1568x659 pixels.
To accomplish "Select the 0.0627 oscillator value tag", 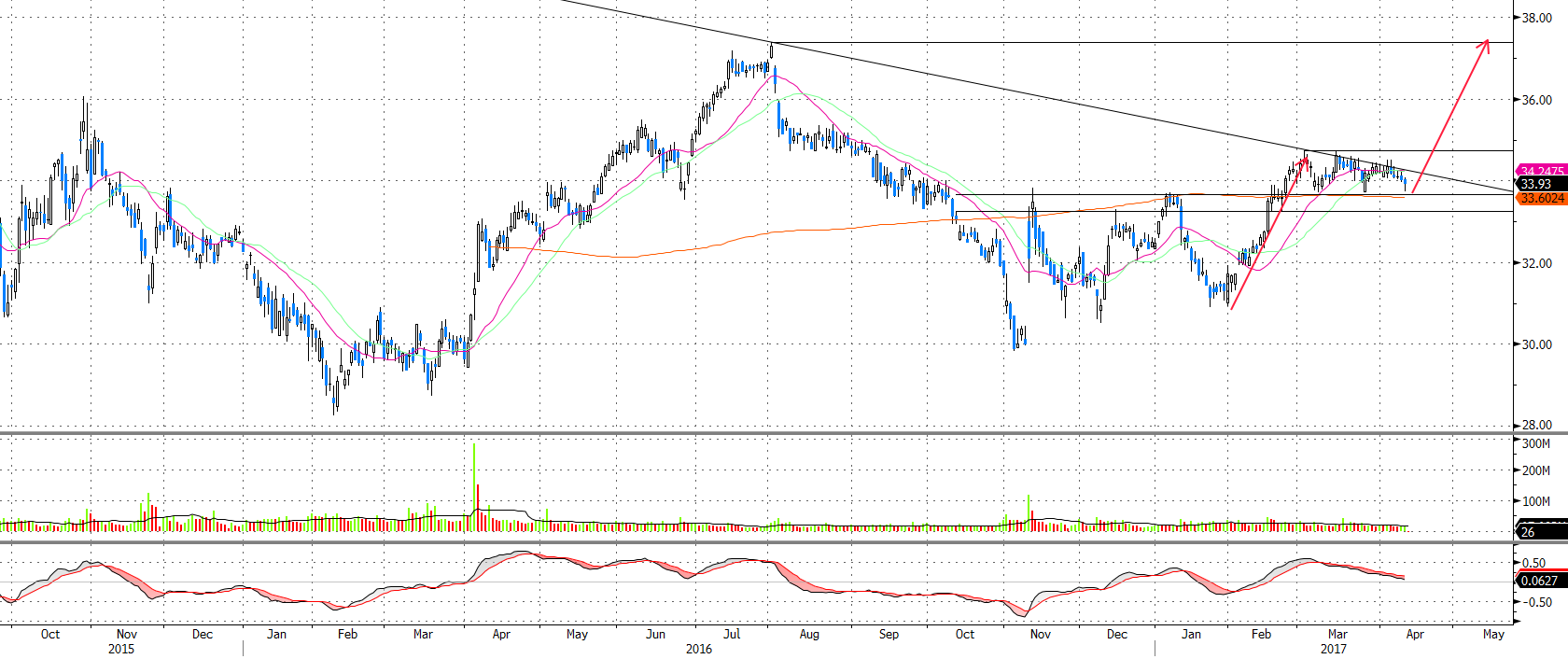I will point(1542,581).
